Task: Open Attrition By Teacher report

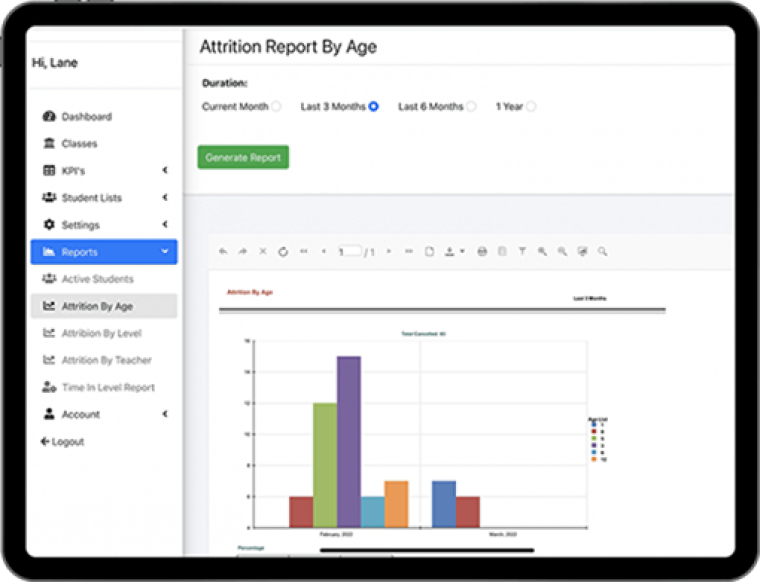Action: pos(104,360)
